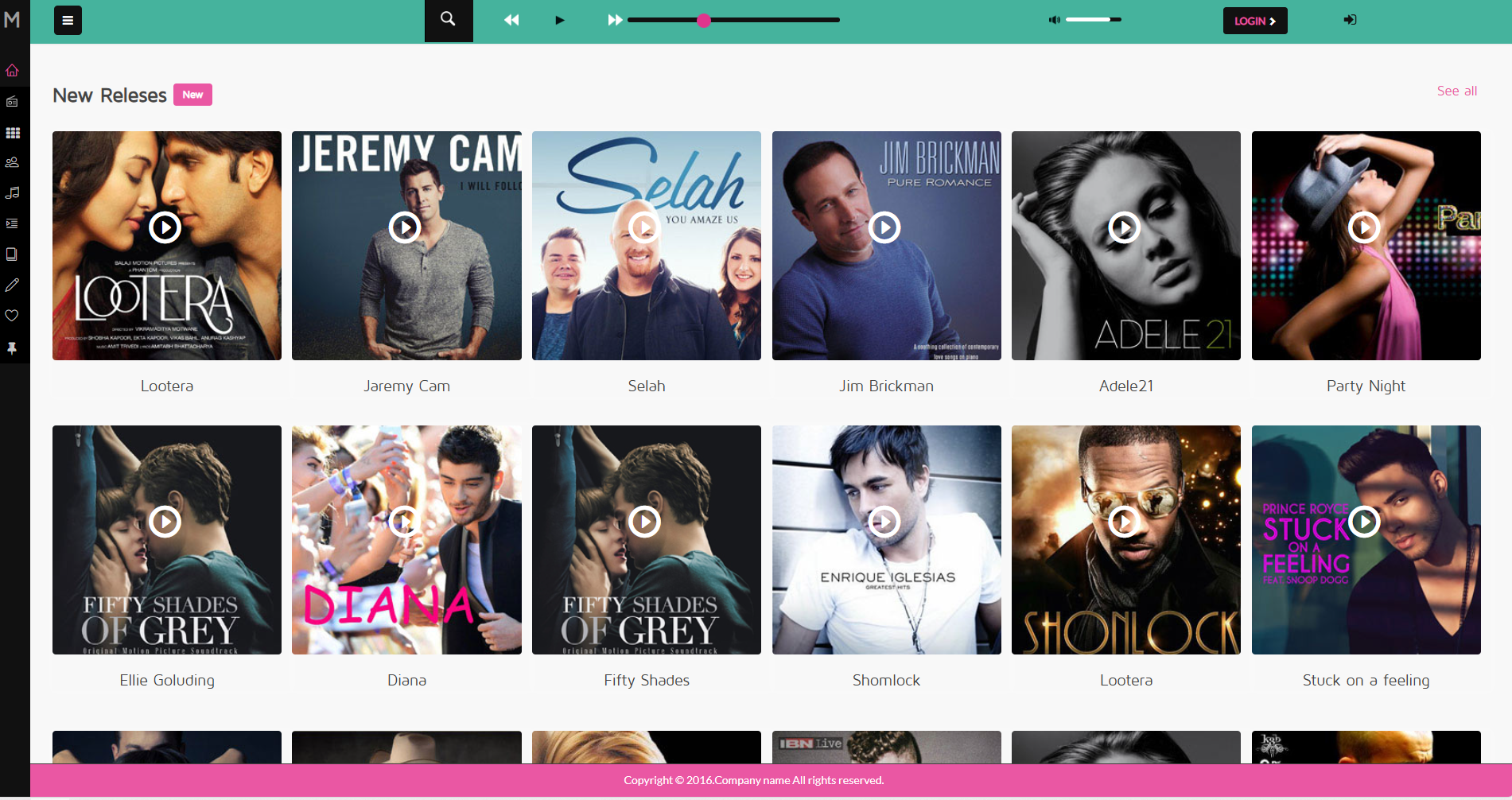Open the pencil edit sidebar icon

pos(12,285)
